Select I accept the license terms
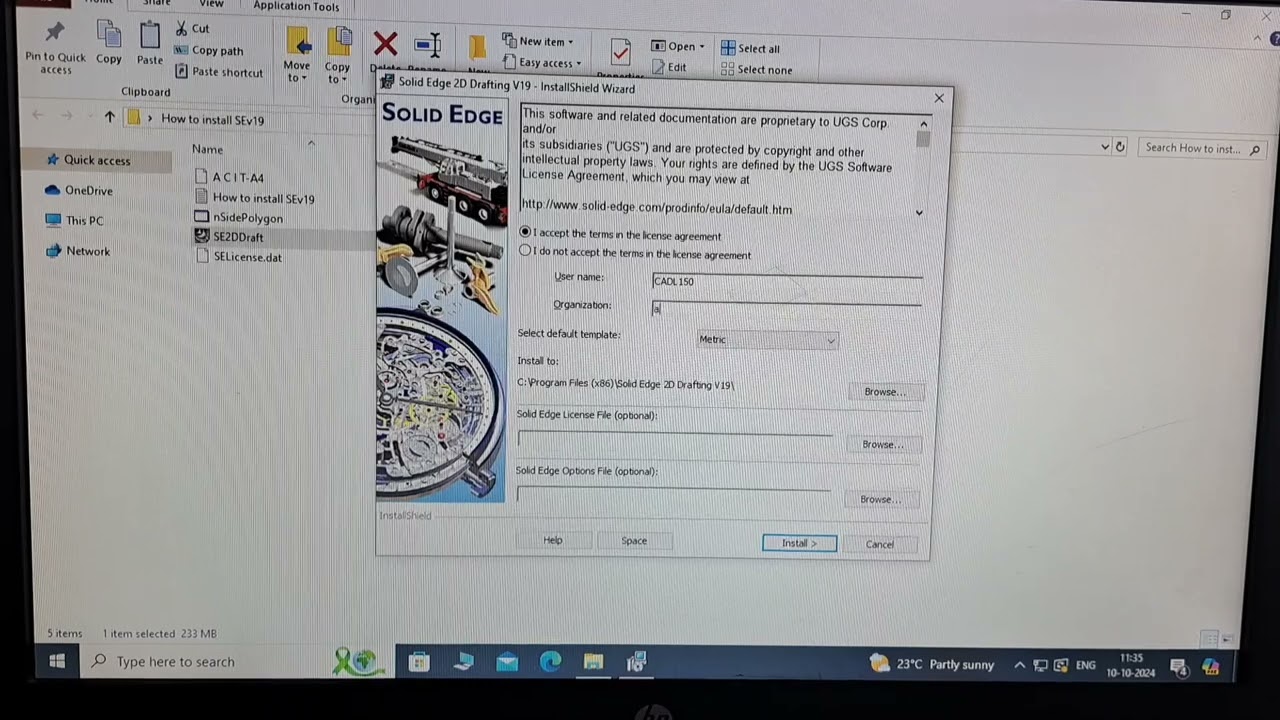The width and height of the screenshot is (1280, 720). point(526,233)
